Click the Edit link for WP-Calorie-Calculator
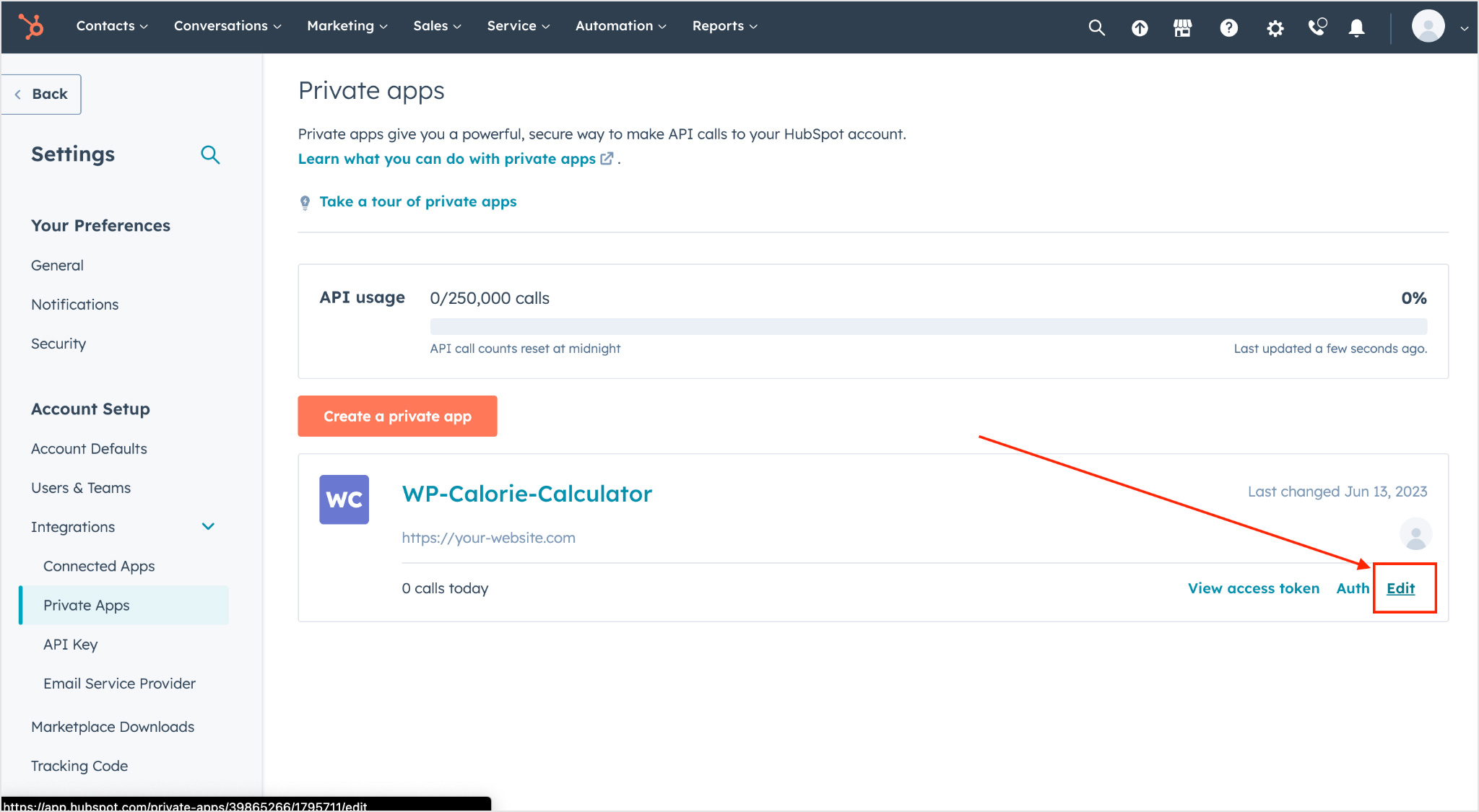 1401,588
